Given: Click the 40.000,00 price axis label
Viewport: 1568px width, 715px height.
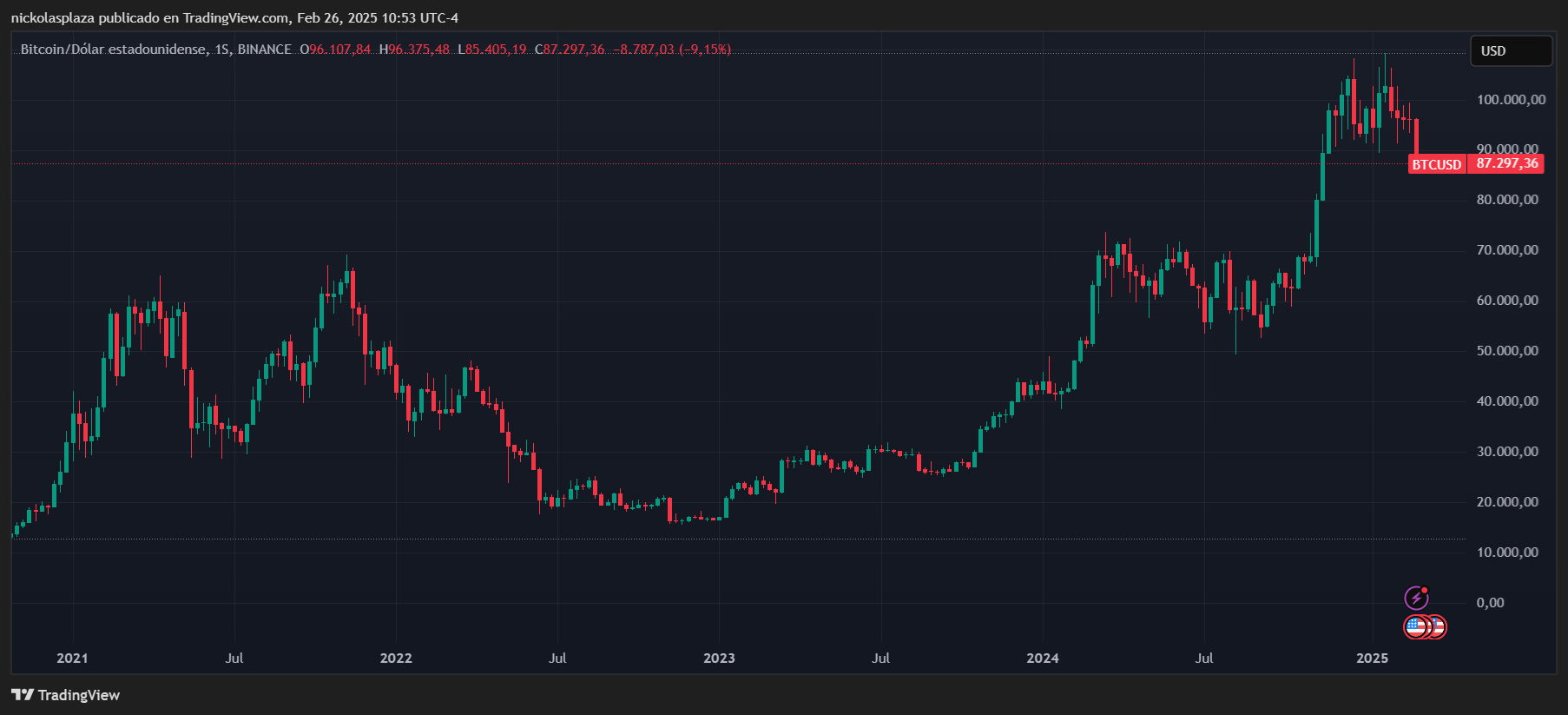Looking at the screenshot, I should 1507,401.
